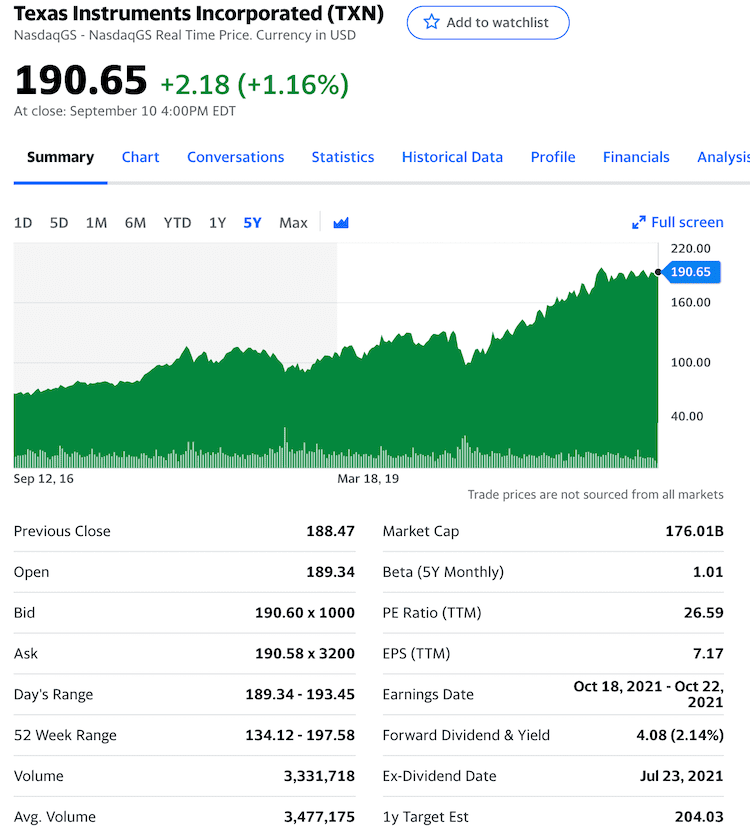The image size is (750, 840).
Task: Open the Conversations tab
Action: click(235, 157)
